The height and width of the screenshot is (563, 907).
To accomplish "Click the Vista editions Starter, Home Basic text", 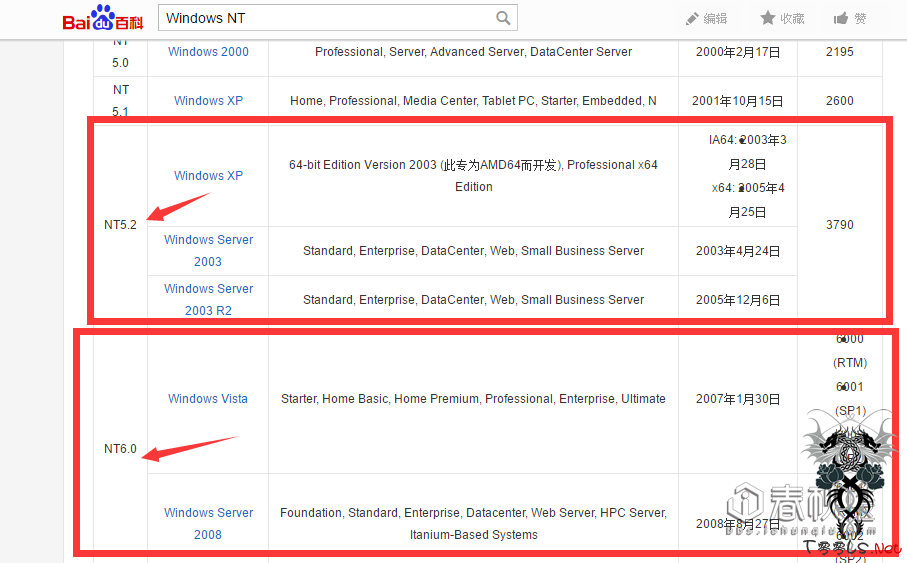I will coord(473,399).
